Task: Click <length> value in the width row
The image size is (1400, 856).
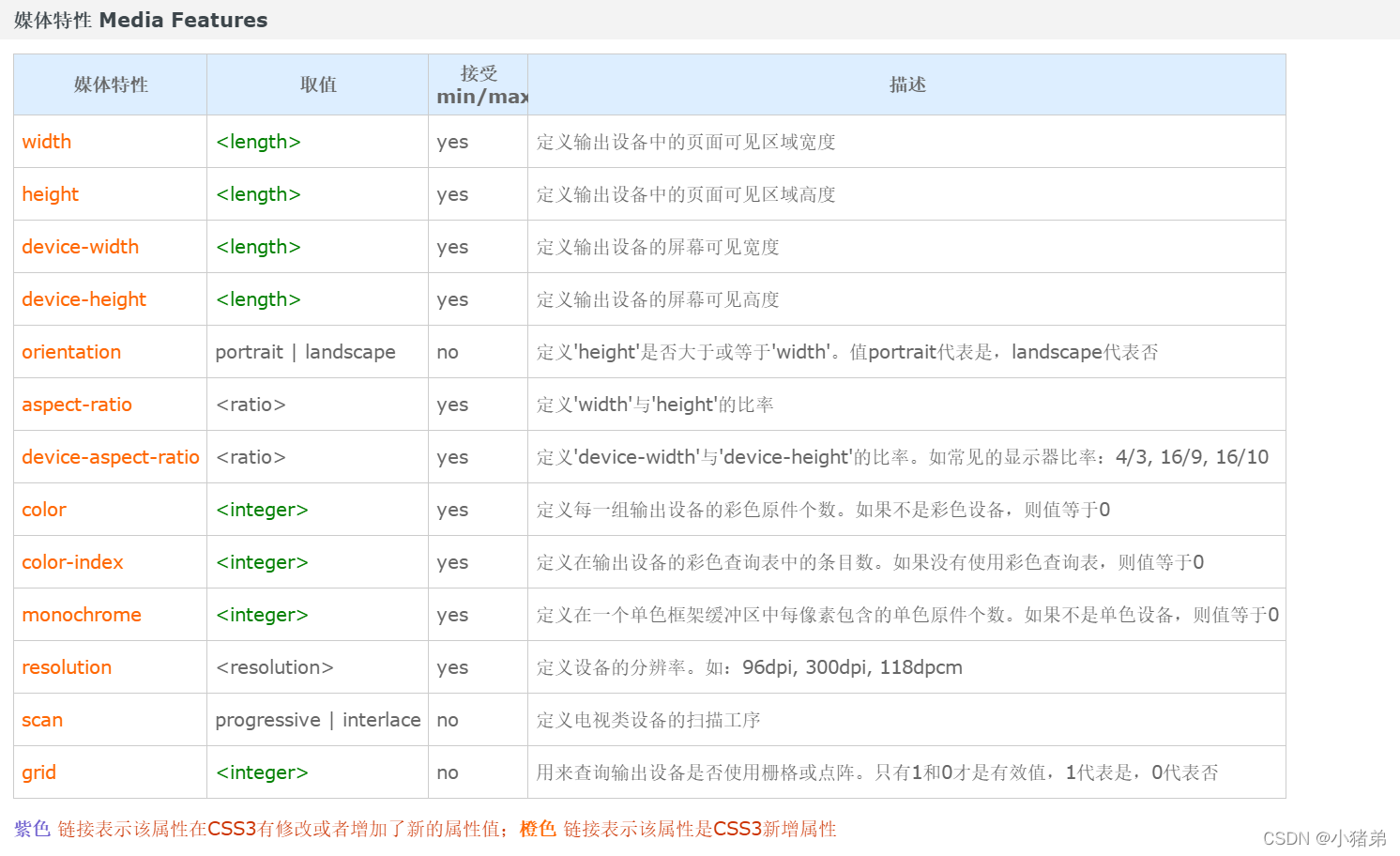Action: click(258, 142)
